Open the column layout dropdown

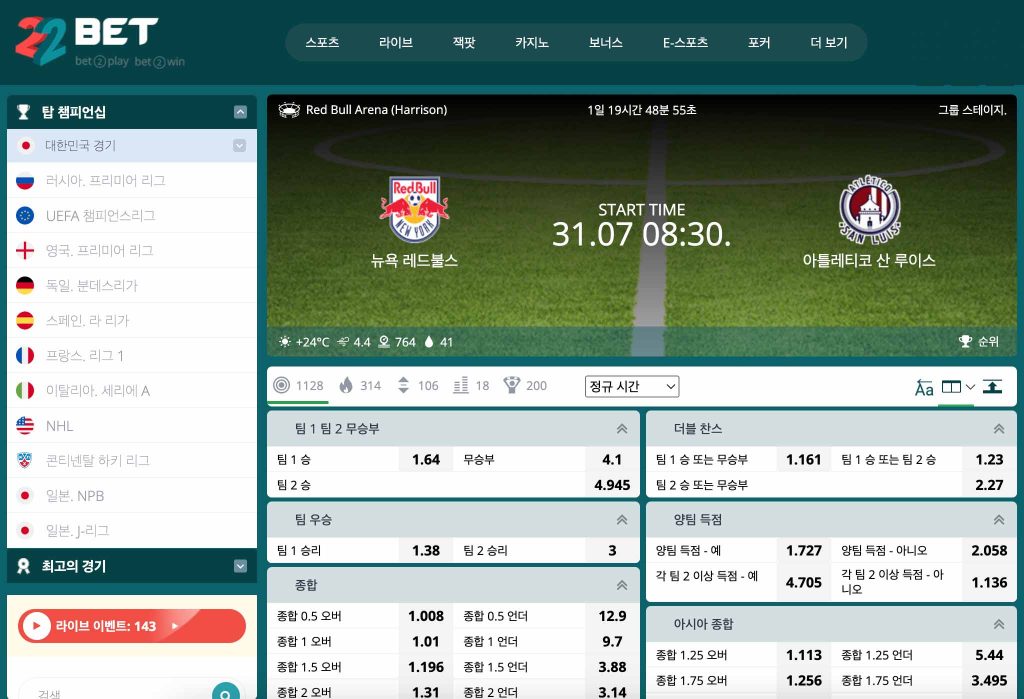[x=958, y=387]
